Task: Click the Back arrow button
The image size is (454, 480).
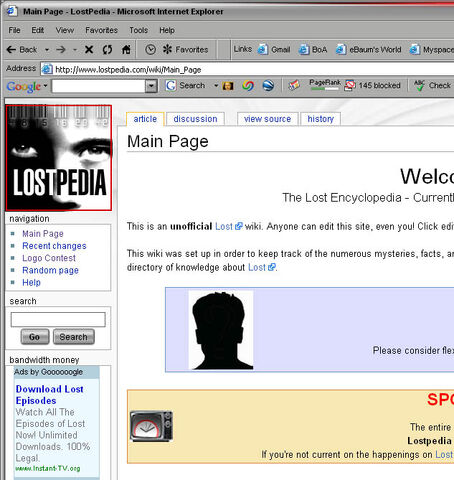Action: tap(22, 50)
